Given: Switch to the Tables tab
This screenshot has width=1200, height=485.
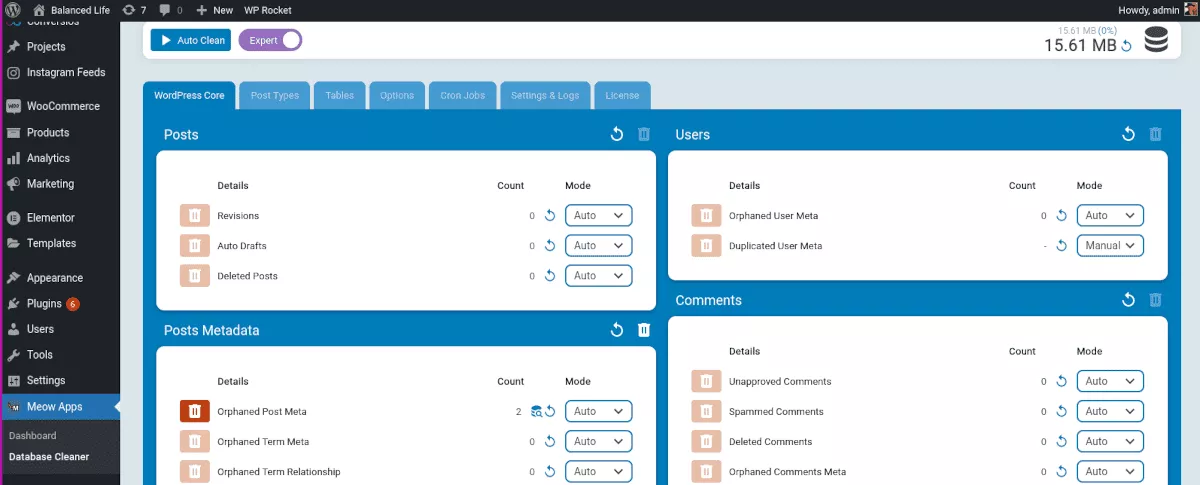Looking at the screenshot, I should click(x=340, y=95).
